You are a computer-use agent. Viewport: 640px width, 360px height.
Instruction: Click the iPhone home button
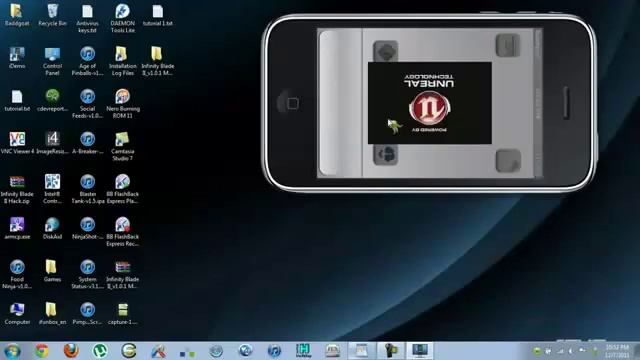click(x=293, y=103)
